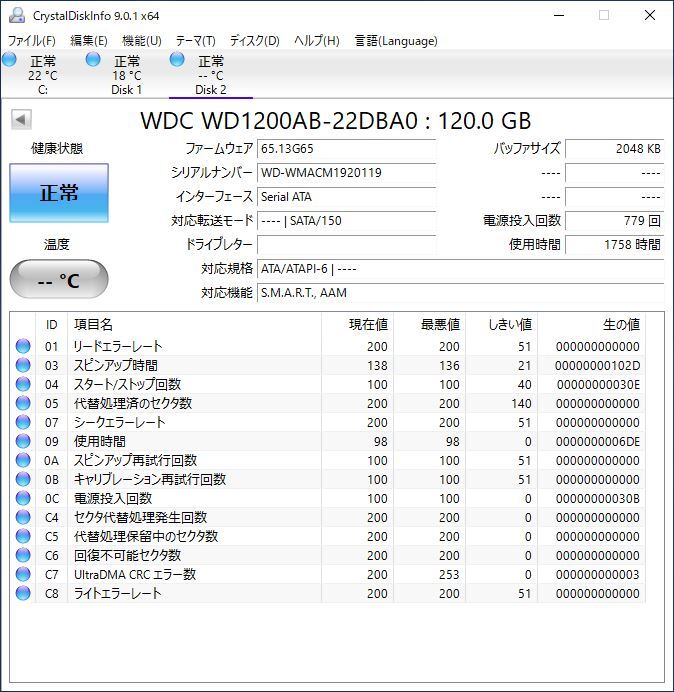Viewport: 674px width, 692px height.
Task: Click raw value 000000000003 in UltraDMA CRC row
Action: pos(598,574)
